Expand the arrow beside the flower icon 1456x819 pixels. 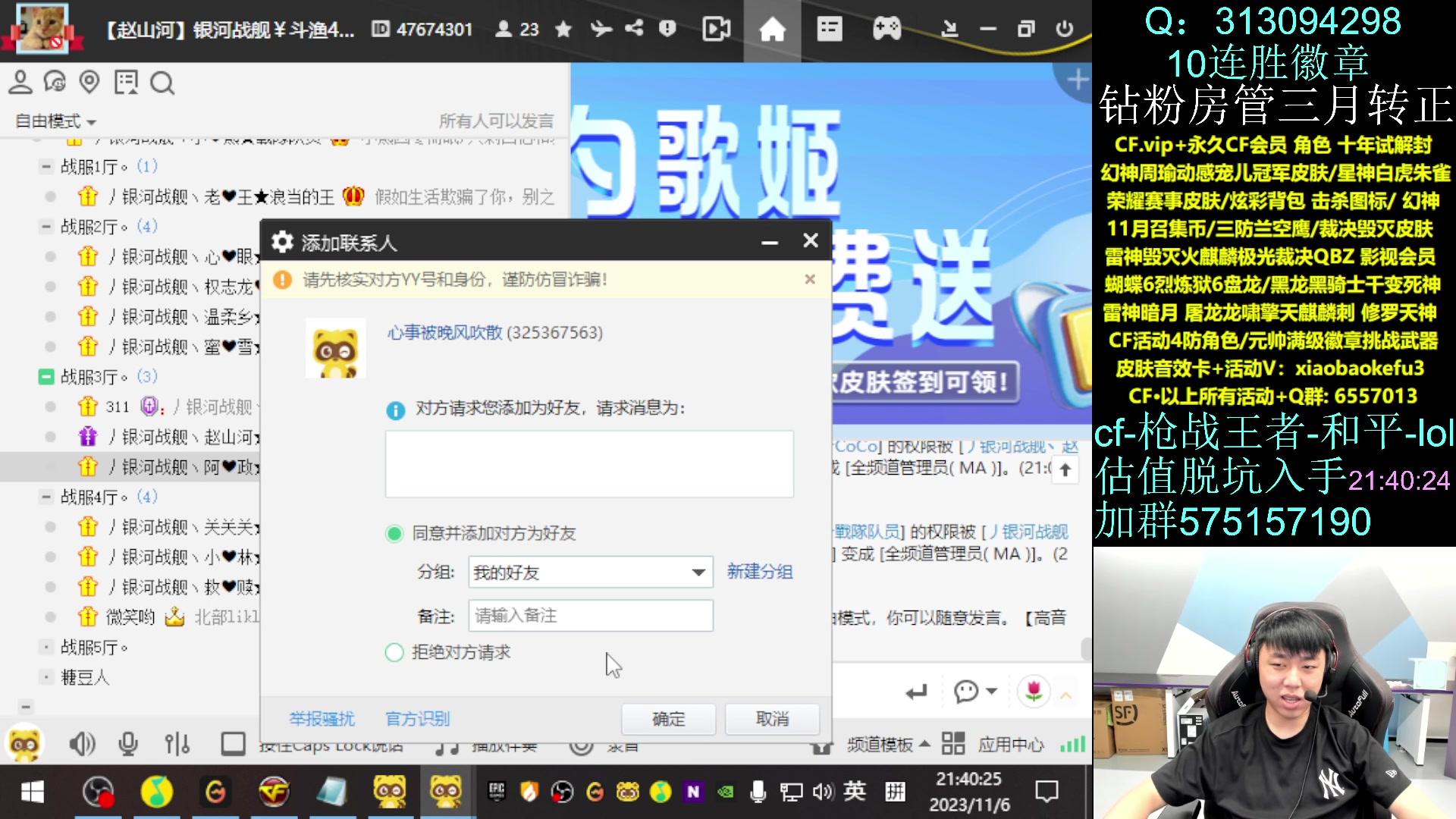(x=1066, y=695)
